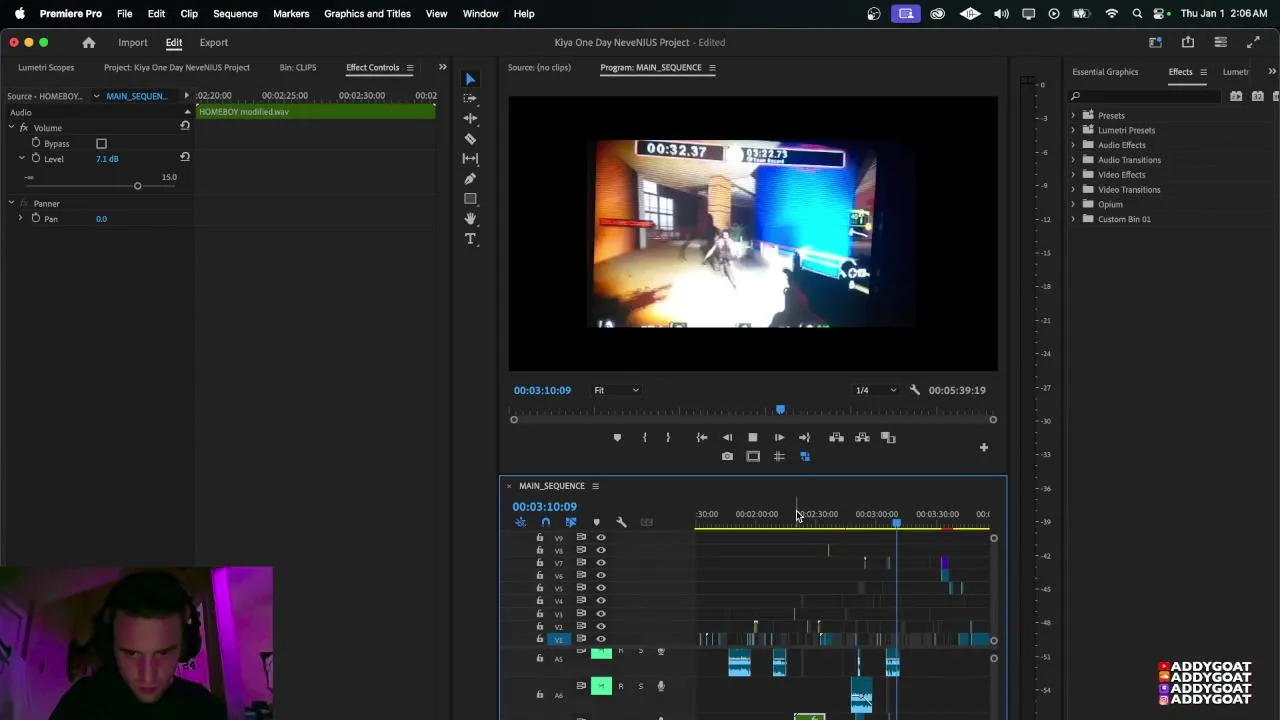Open the Button Editor plus icon
Screen dimensions: 1280x720
[x=983, y=447]
